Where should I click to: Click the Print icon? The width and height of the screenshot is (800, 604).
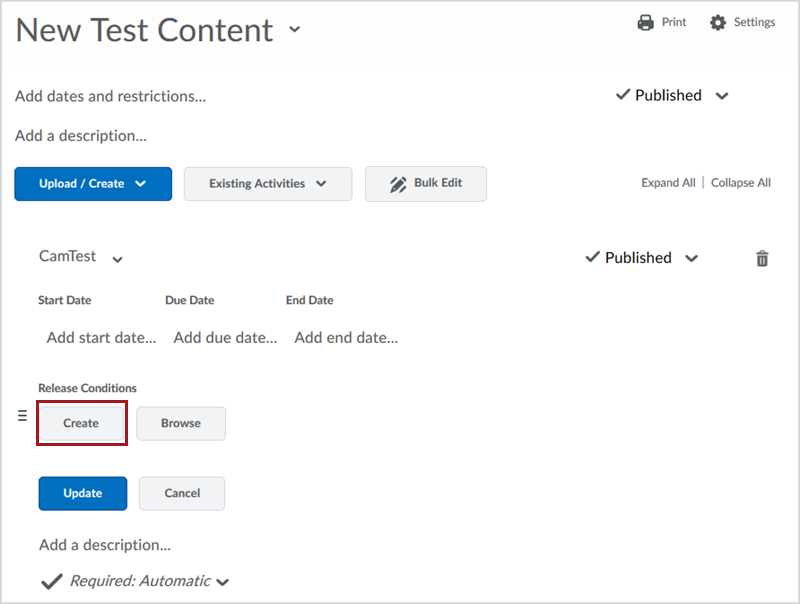(645, 22)
